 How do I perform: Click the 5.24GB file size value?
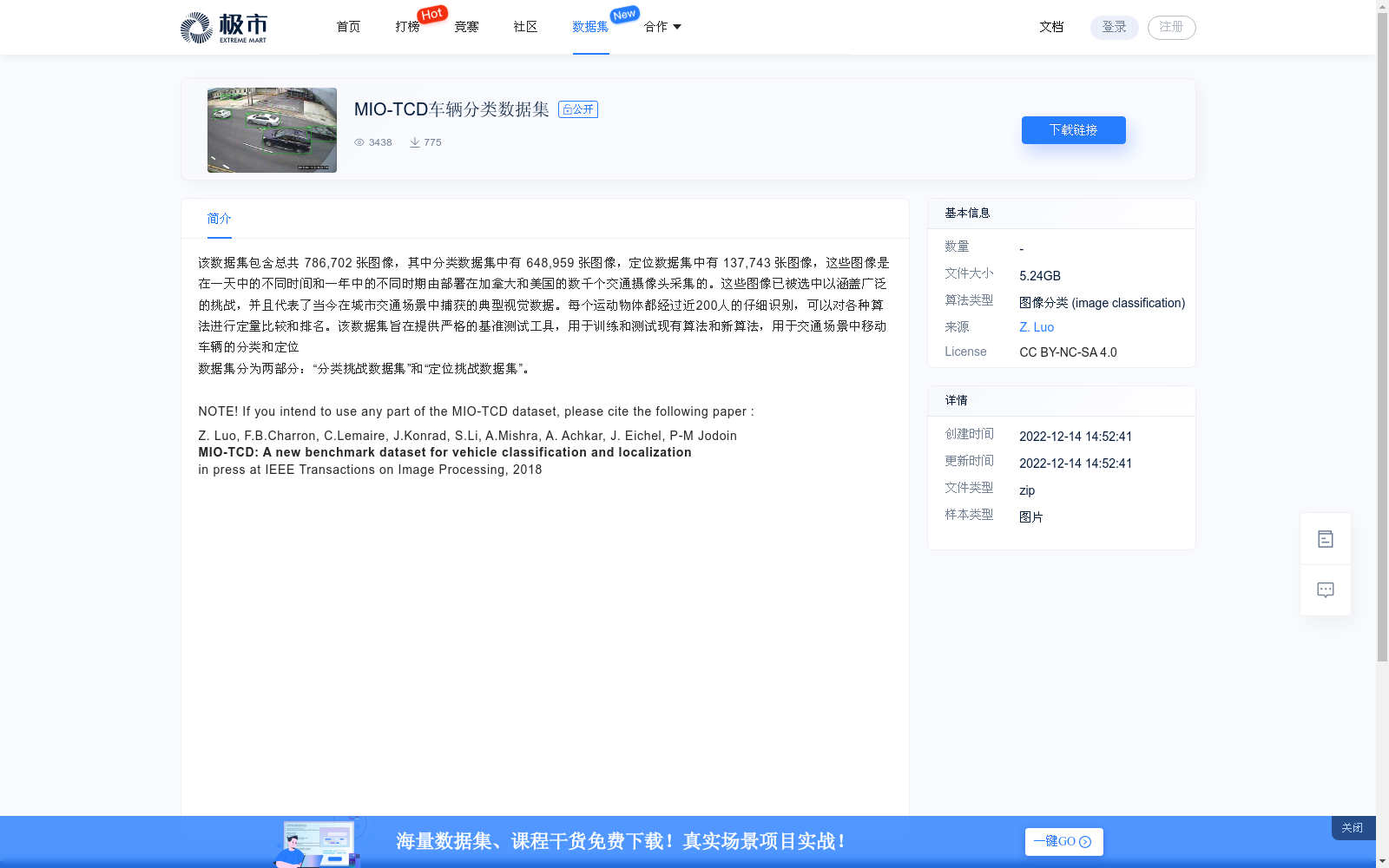pyautogui.click(x=1040, y=276)
